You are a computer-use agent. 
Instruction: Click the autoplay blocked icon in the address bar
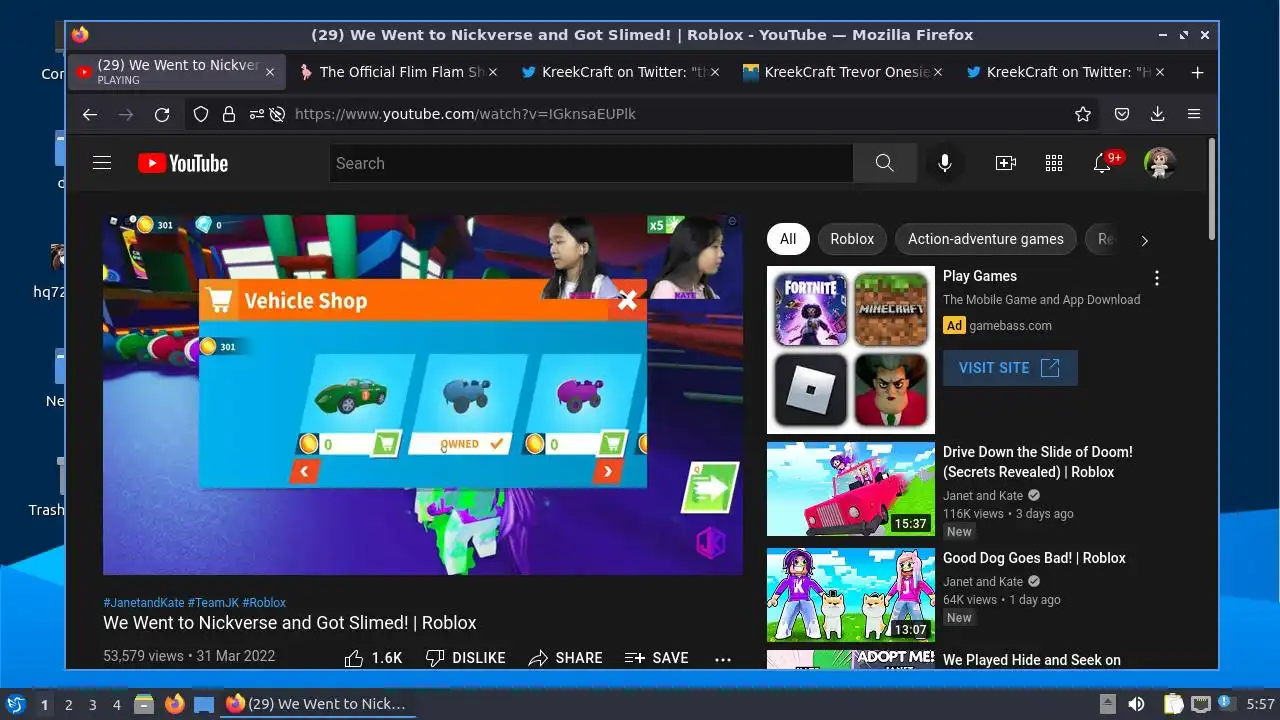pyautogui.click(x=278, y=114)
